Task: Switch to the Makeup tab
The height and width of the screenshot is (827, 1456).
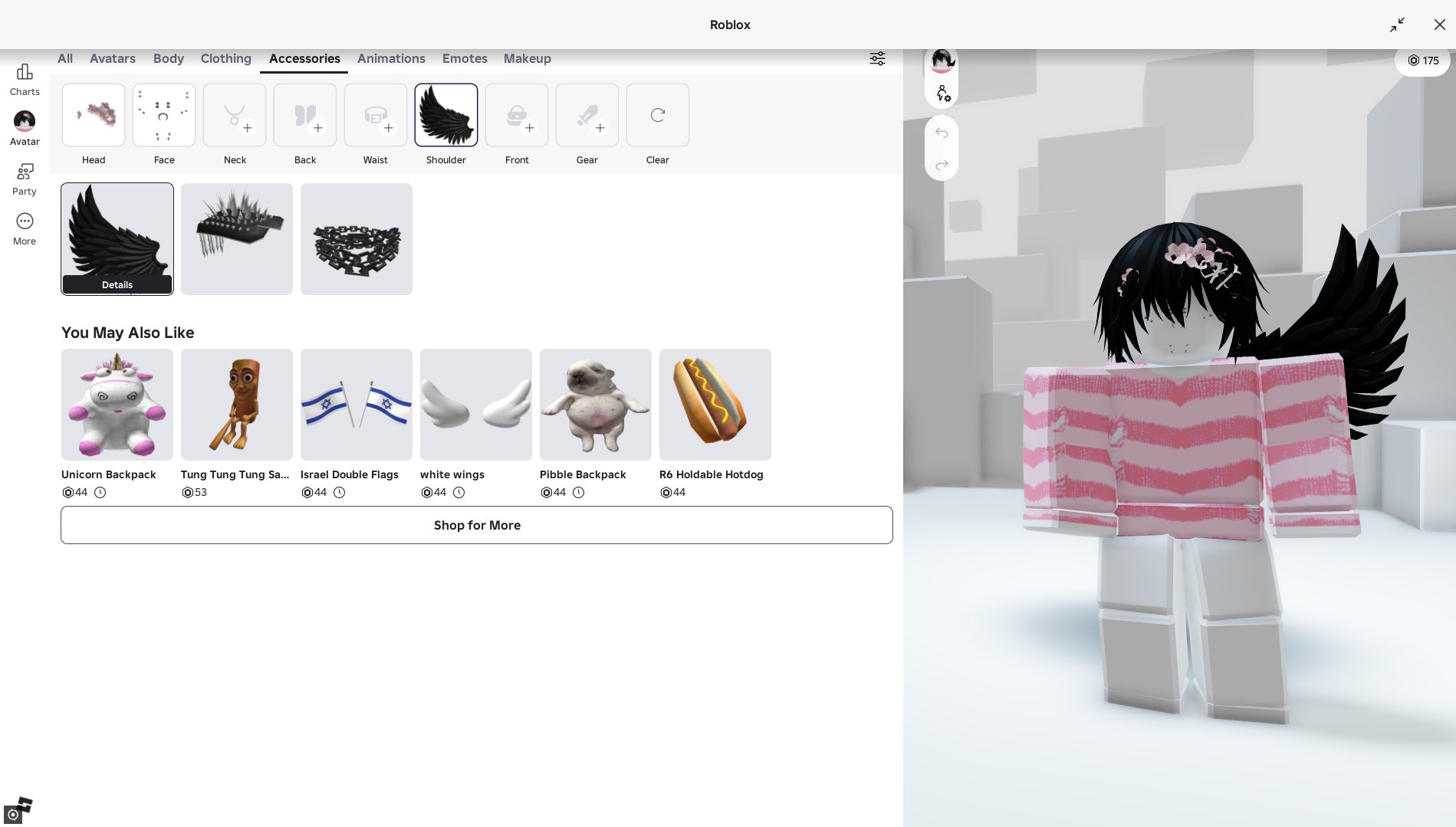Action: [x=528, y=59]
